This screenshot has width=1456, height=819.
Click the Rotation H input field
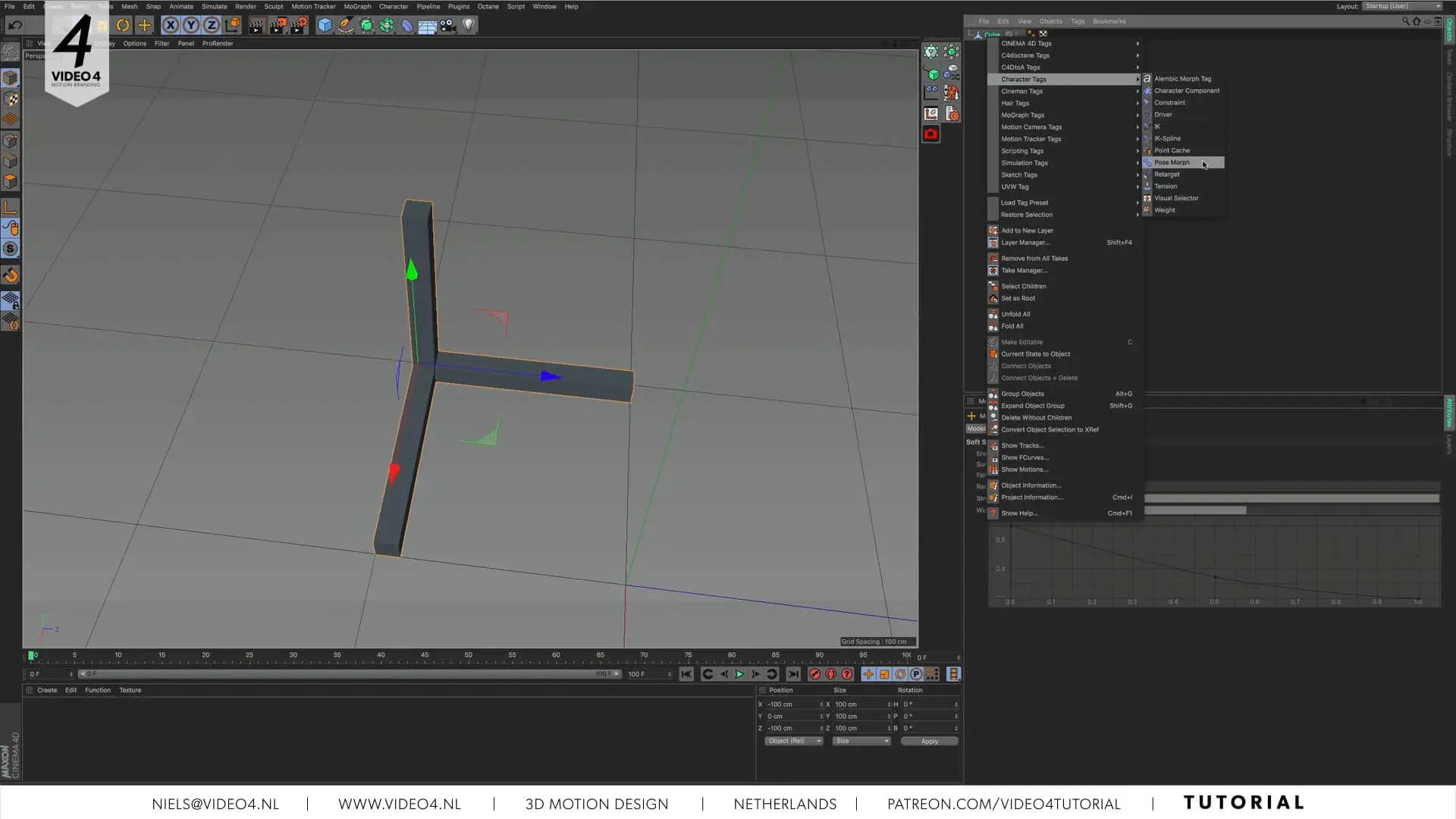pos(930,704)
